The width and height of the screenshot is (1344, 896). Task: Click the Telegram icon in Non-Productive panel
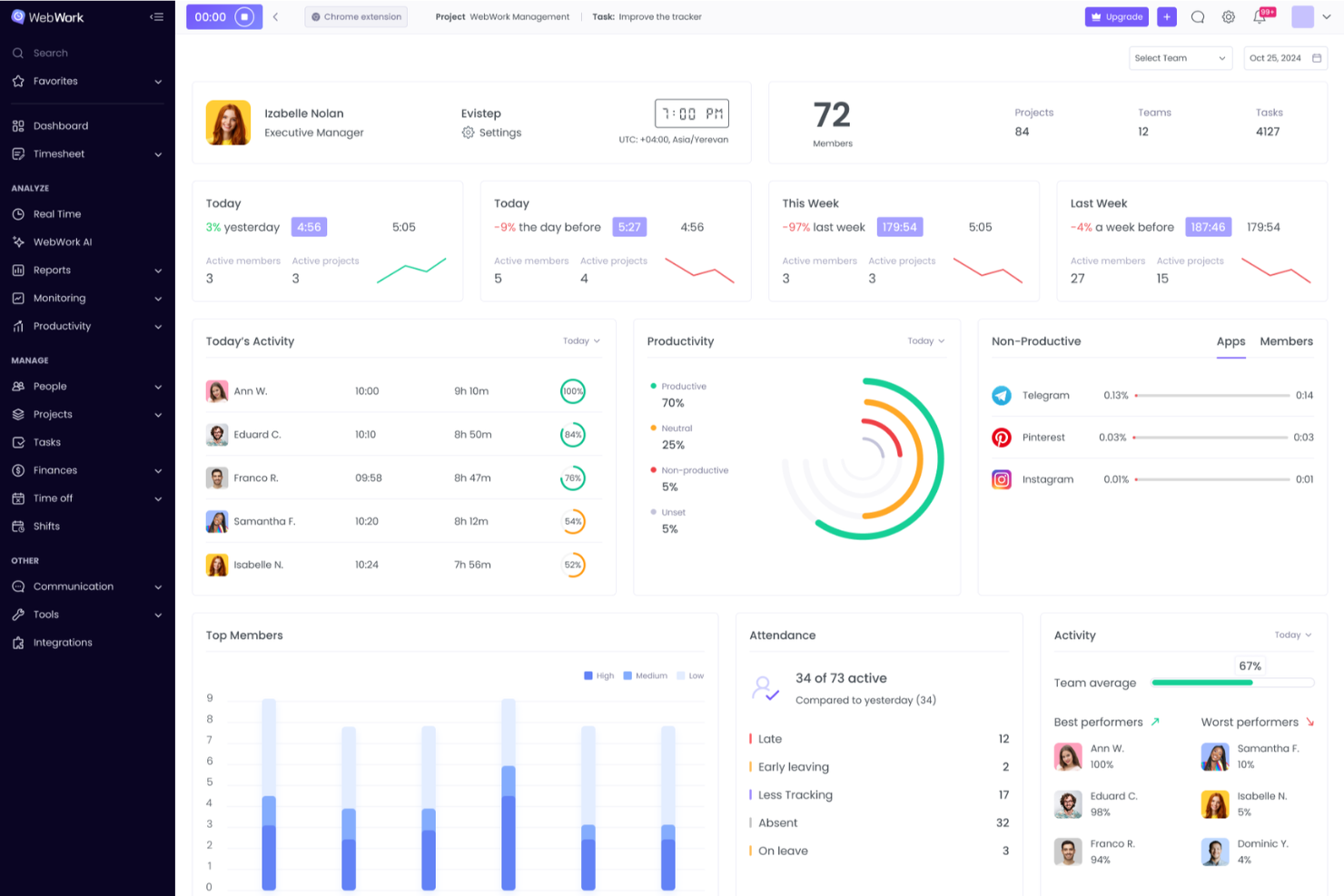(x=1002, y=395)
